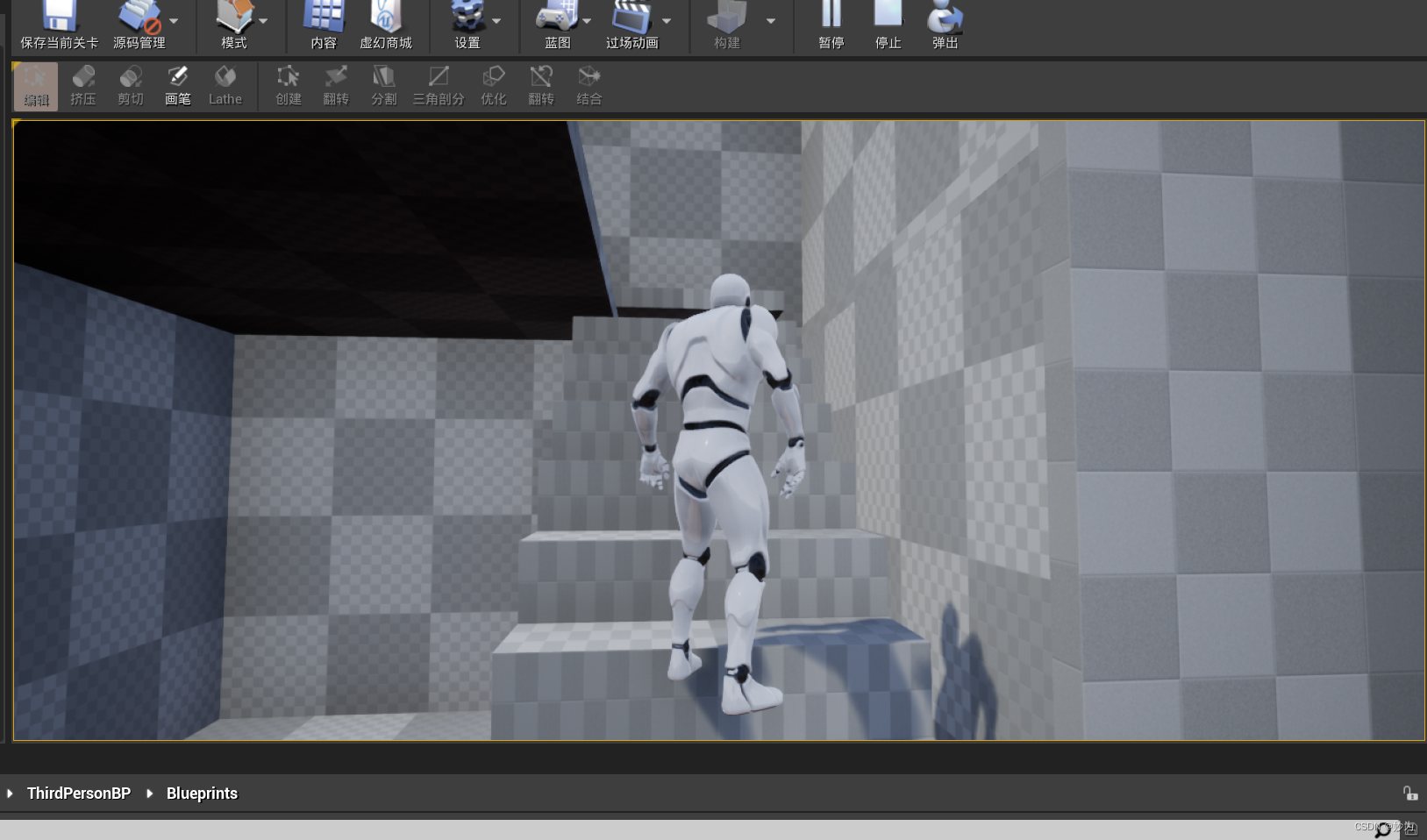Open the Unreal Marketplace (虚幻商城)
Viewport: 1427px width, 840px height.
click(386, 25)
